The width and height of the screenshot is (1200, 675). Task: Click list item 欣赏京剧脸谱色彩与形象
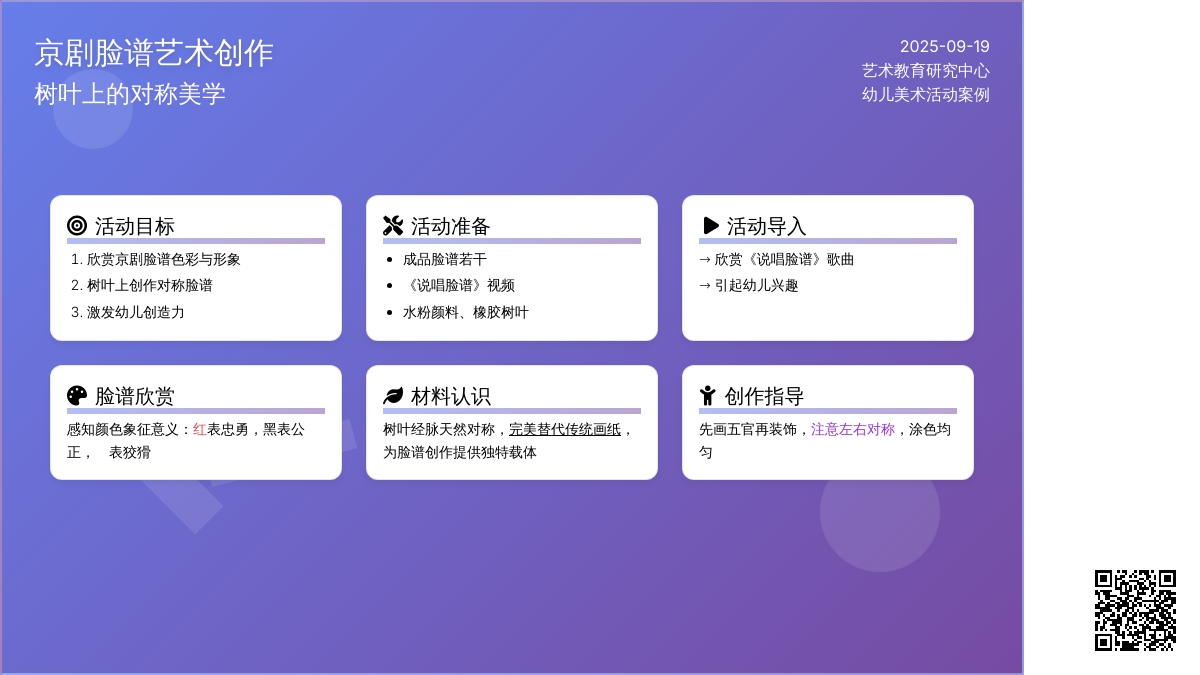[163, 259]
